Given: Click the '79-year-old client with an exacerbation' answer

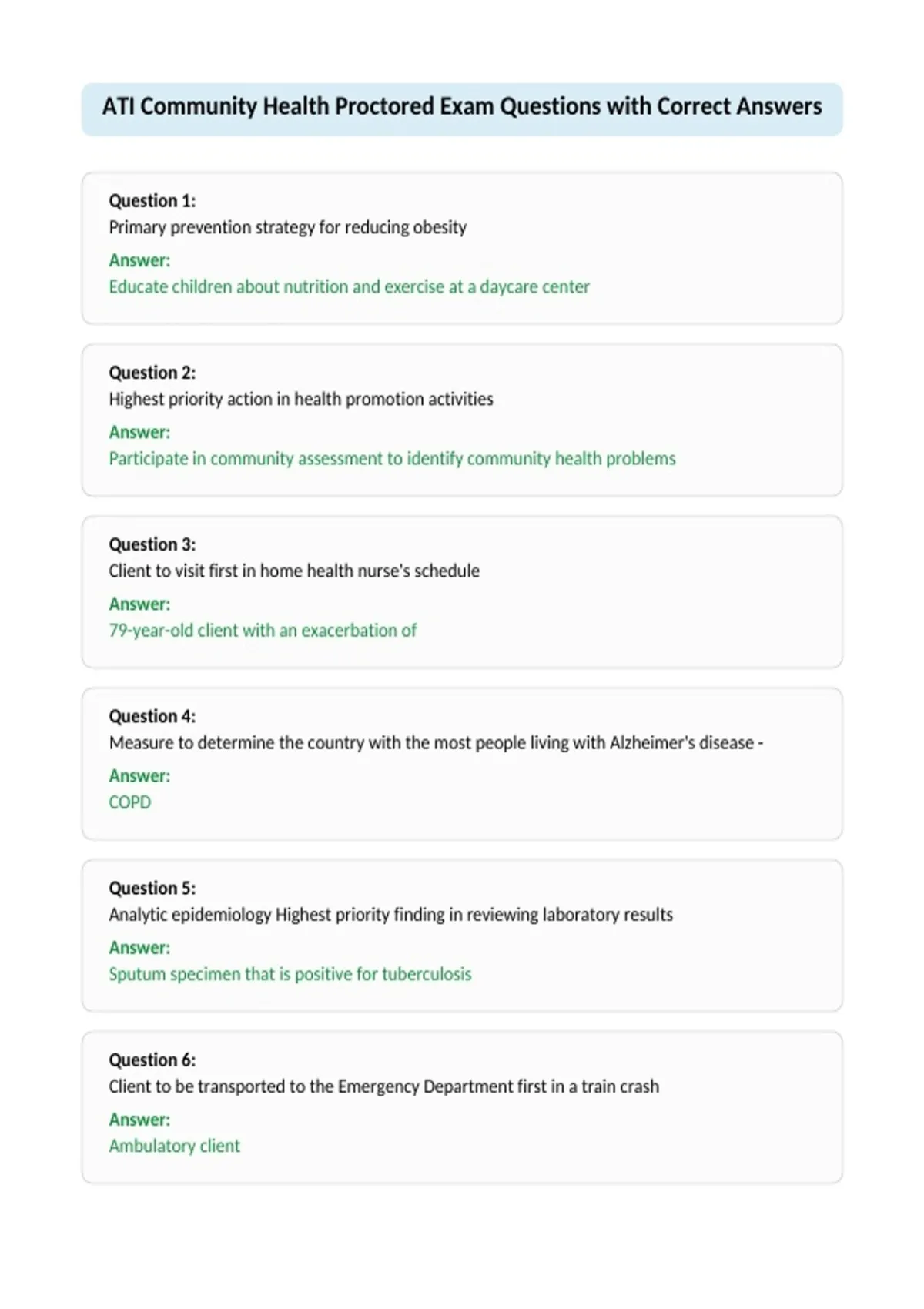Looking at the screenshot, I should pyautogui.click(x=263, y=630).
